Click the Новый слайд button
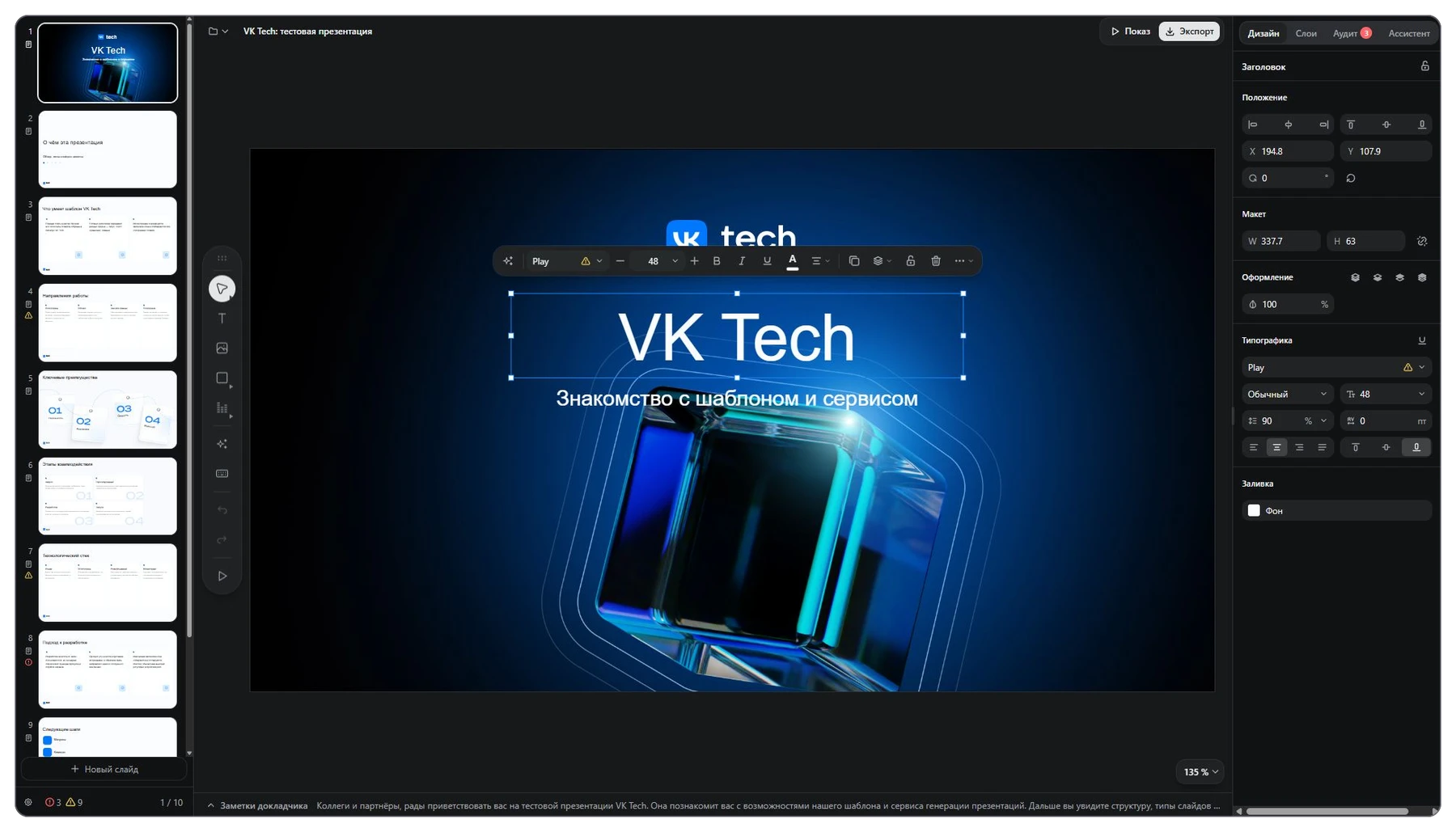 104,769
